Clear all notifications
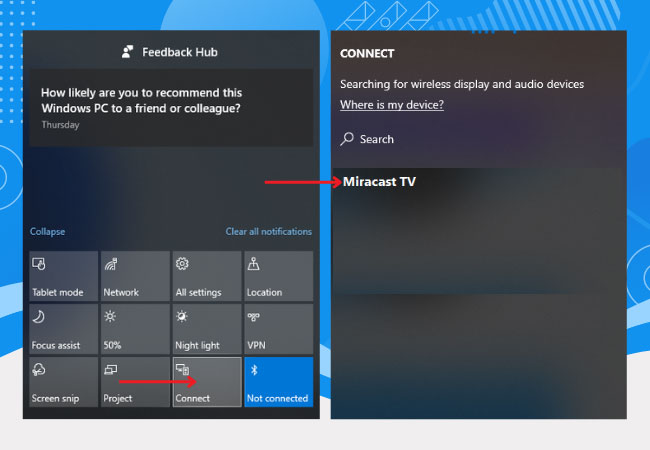The height and width of the screenshot is (450, 650). (x=268, y=231)
